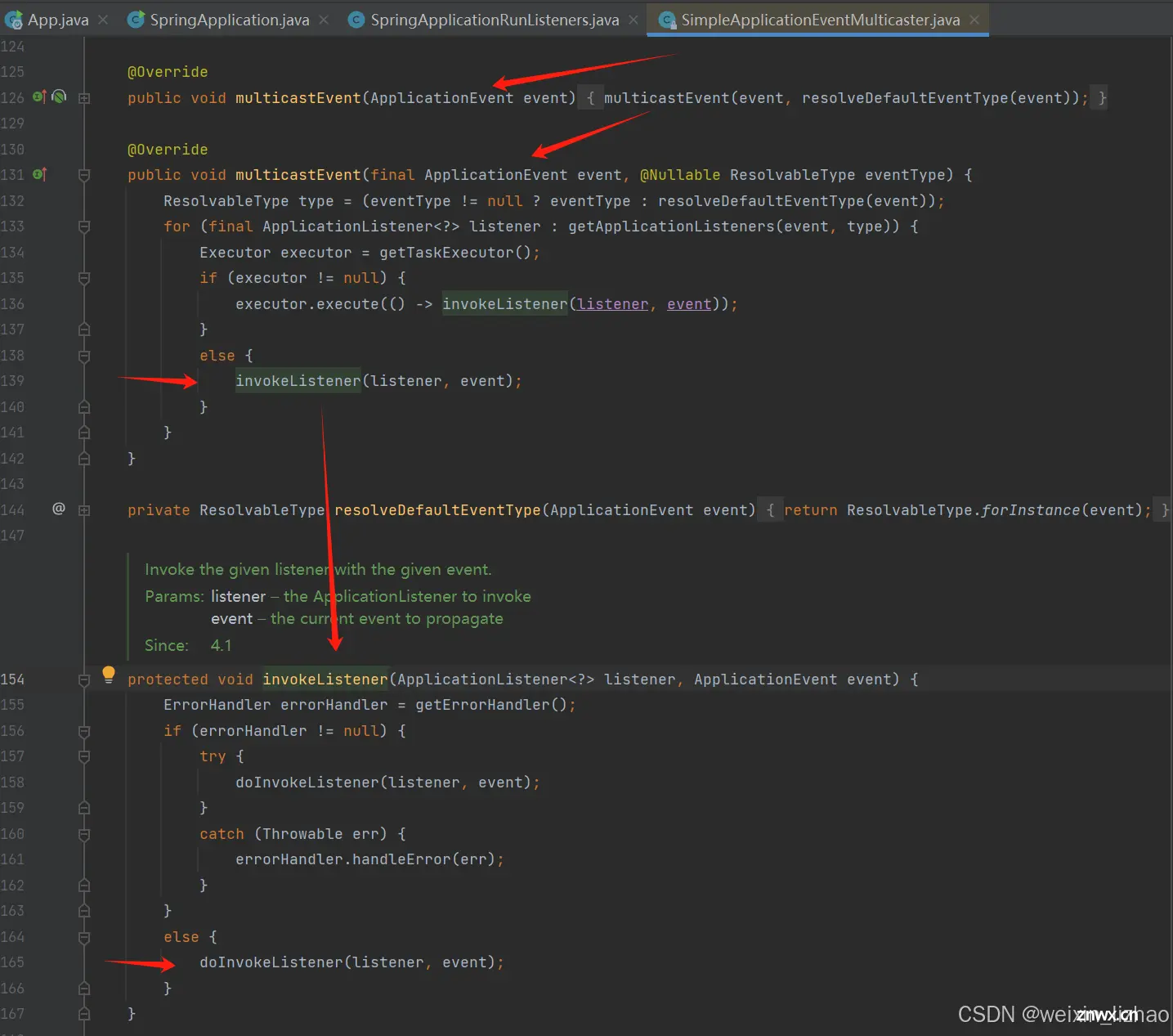Viewport: 1173px width, 1036px height.
Task: Click the 'Invoke the given listener' doc comment
Action: click(318, 569)
